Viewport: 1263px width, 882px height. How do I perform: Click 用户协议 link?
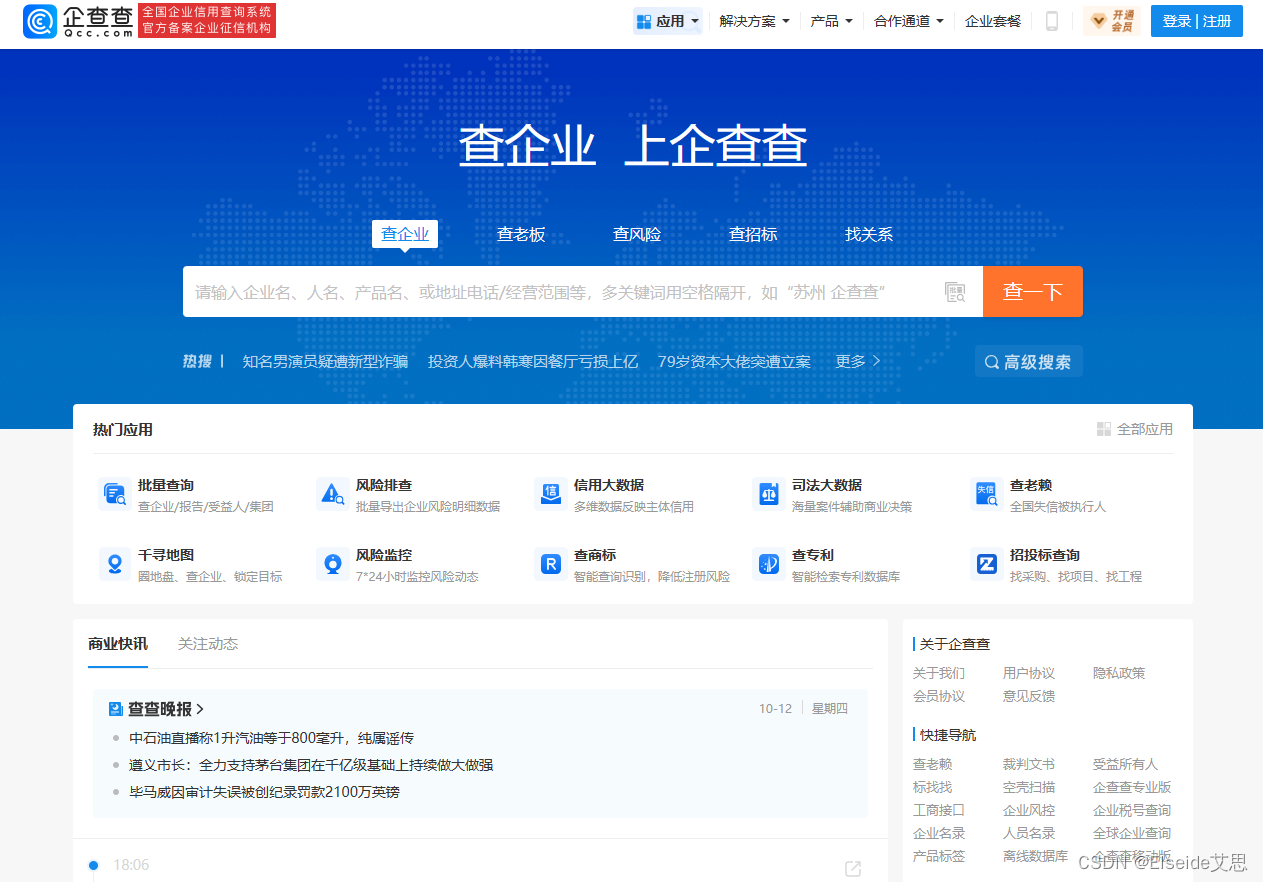point(1029,673)
